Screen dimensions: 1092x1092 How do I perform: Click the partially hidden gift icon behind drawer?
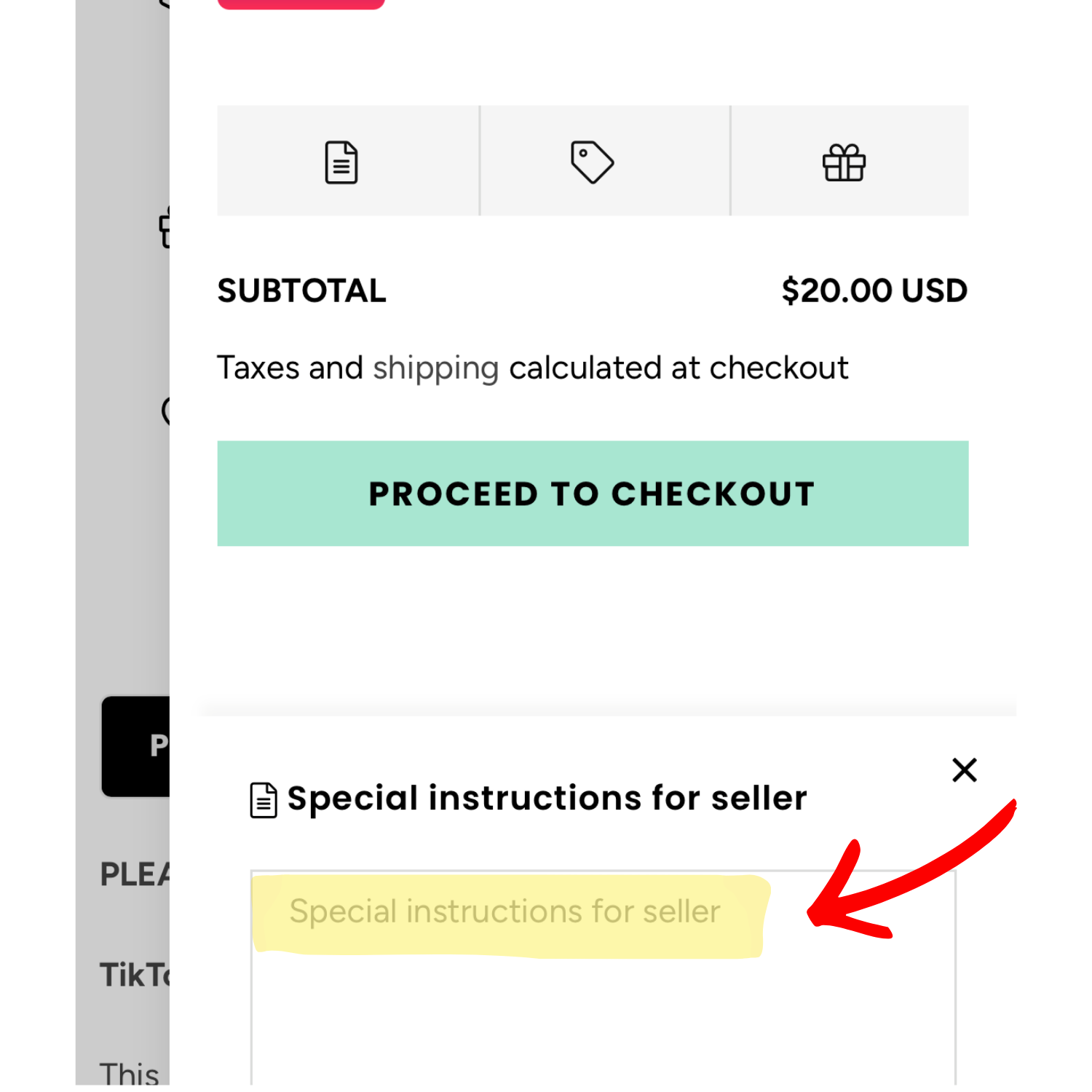[165, 227]
